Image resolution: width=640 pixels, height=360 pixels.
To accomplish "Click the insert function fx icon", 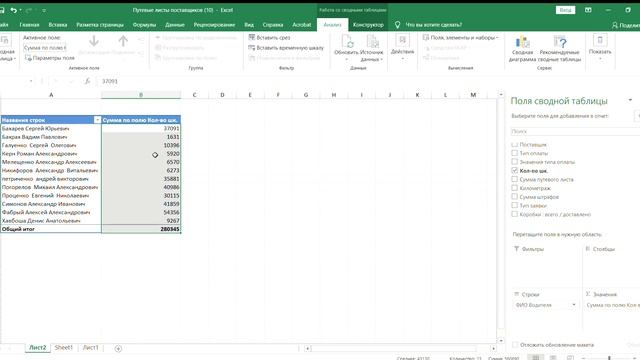I will tap(87, 81).
